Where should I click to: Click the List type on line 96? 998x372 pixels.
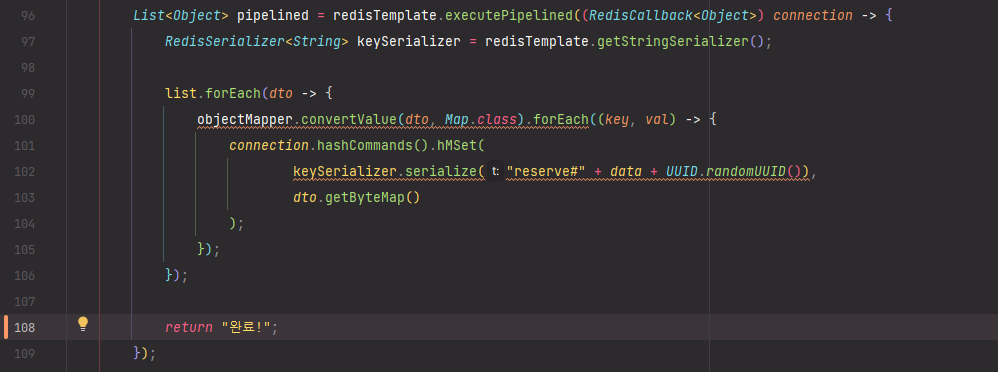tap(149, 15)
